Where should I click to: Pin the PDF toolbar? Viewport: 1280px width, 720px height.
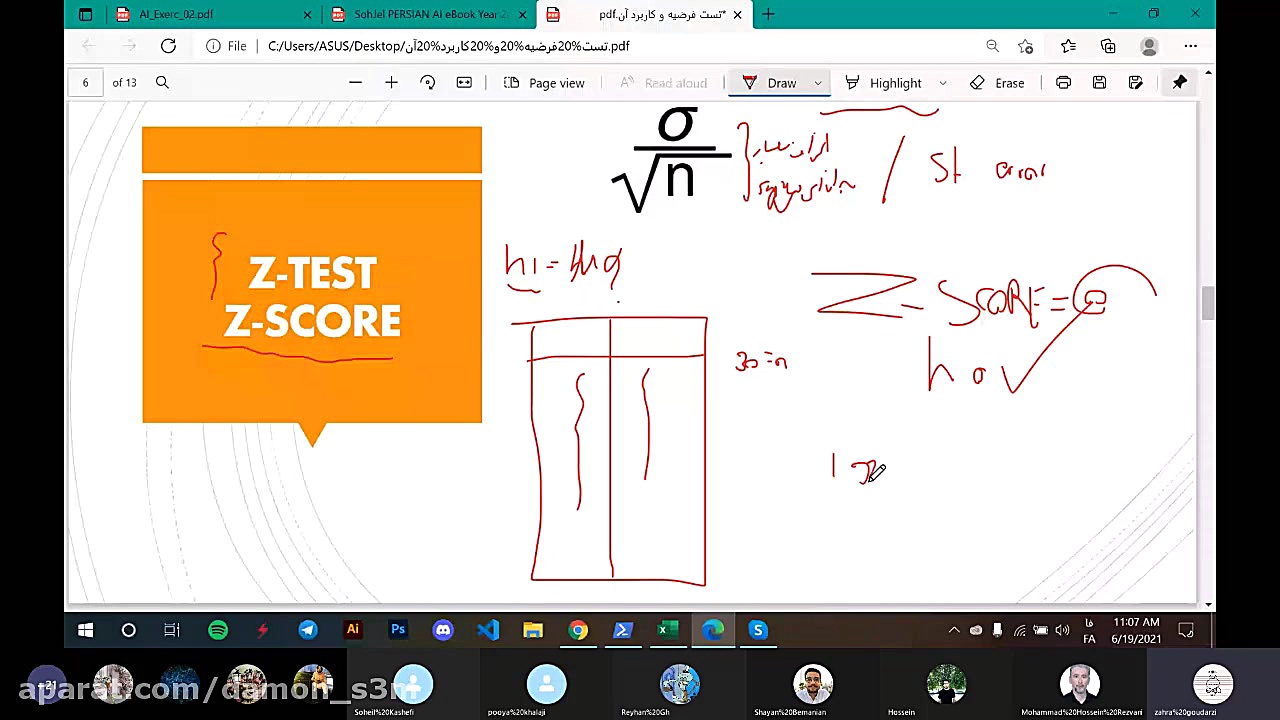point(1179,82)
